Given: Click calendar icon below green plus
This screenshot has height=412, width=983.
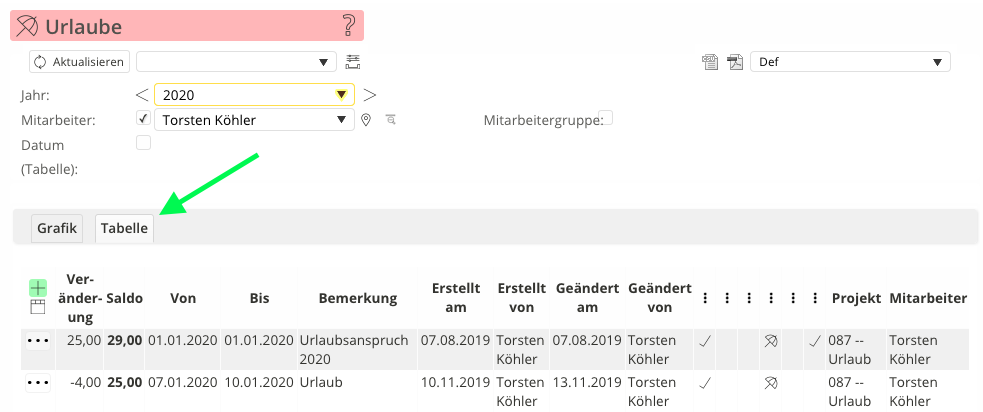Looking at the screenshot, I should click(x=38, y=307).
